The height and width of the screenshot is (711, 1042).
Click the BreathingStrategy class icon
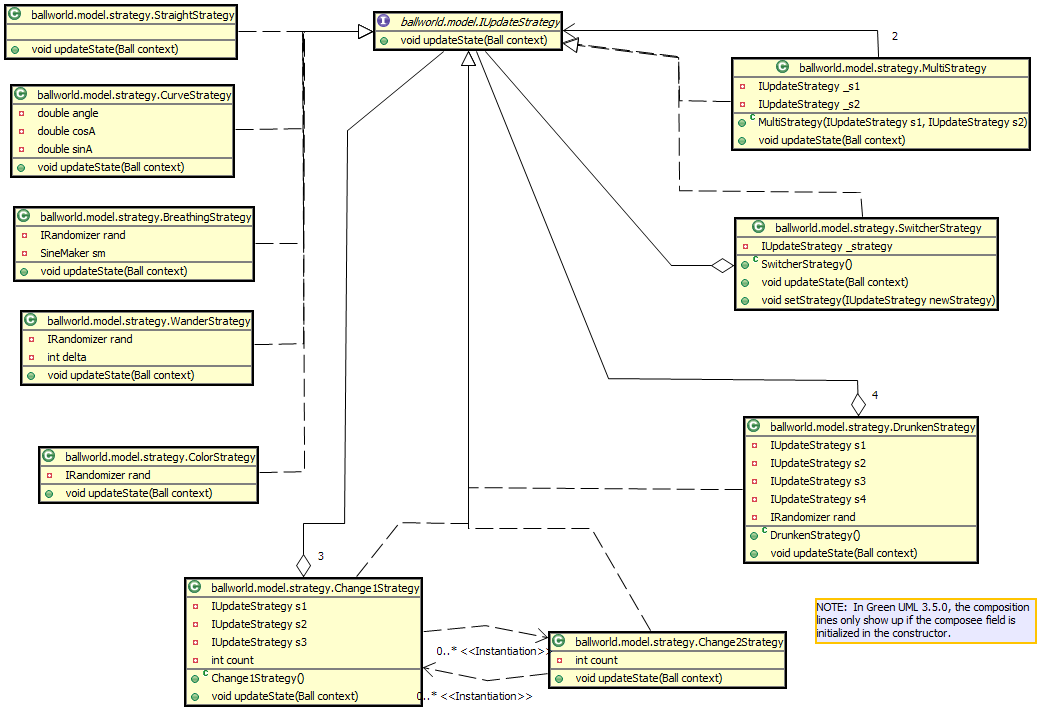24,216
